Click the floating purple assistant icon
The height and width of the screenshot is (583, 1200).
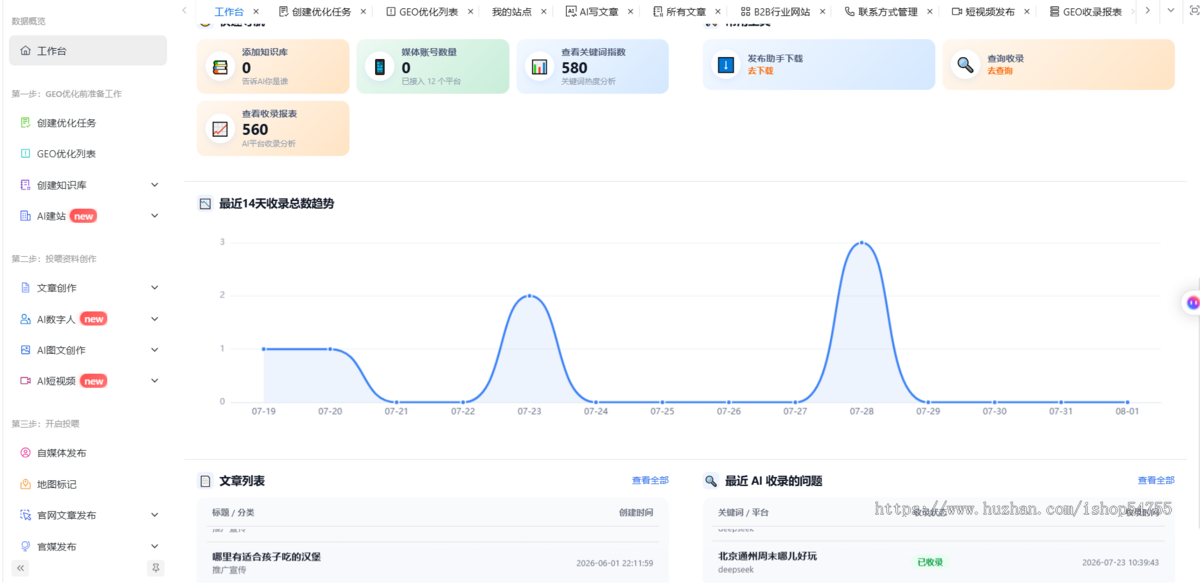pyautogui.click(x=1192, y=302)
